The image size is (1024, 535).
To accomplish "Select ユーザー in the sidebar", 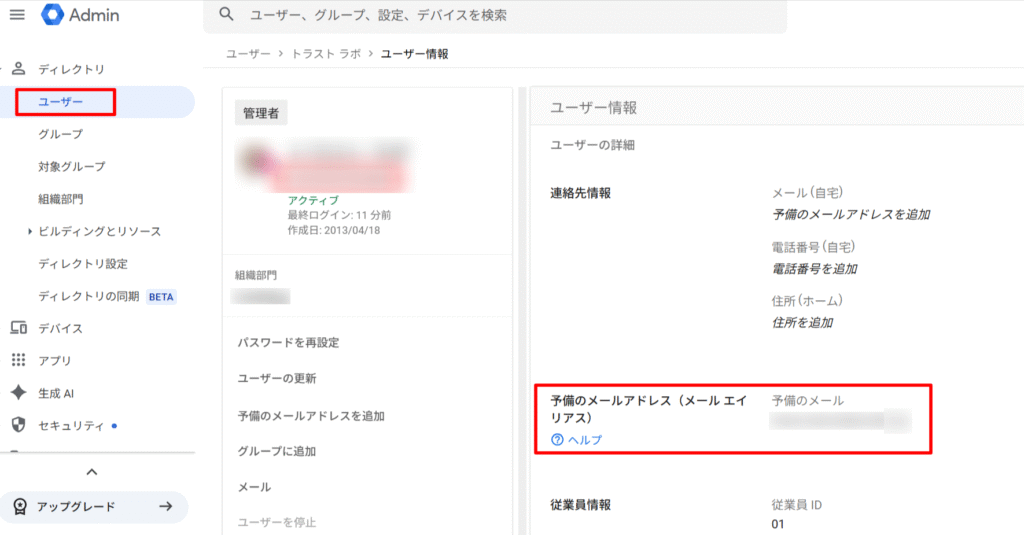I will click(x=61, y=102).
